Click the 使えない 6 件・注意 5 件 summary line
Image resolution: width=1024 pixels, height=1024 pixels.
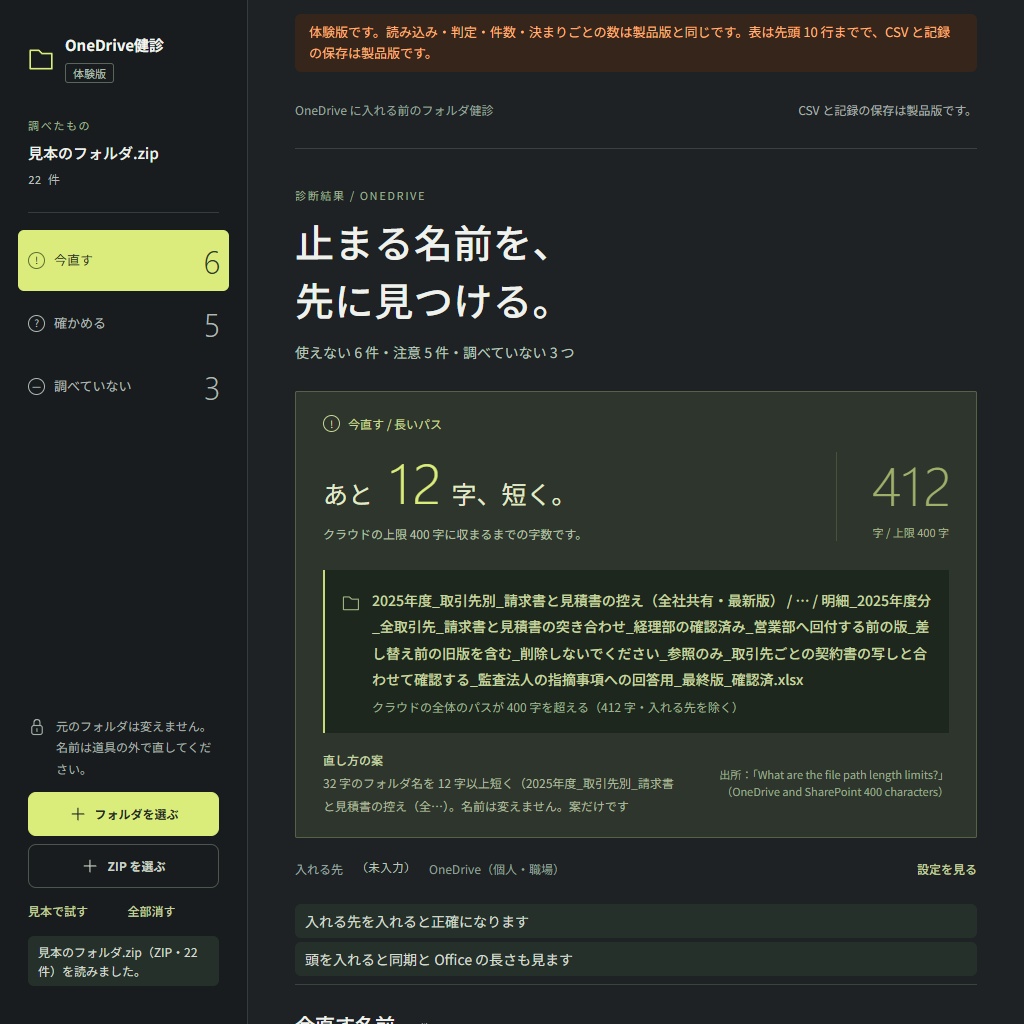(434, 353)
